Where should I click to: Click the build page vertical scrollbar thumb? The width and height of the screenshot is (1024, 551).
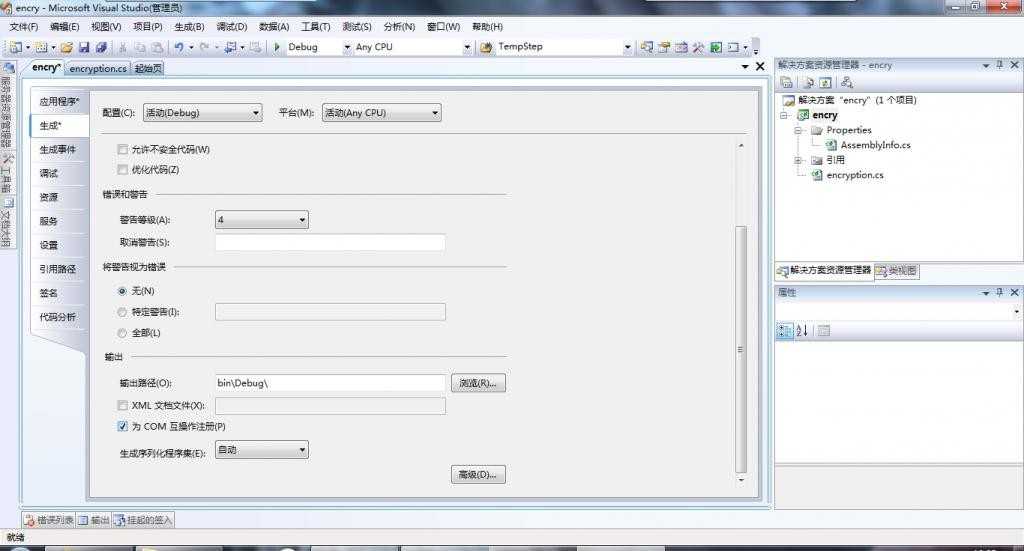coord(741,349)
